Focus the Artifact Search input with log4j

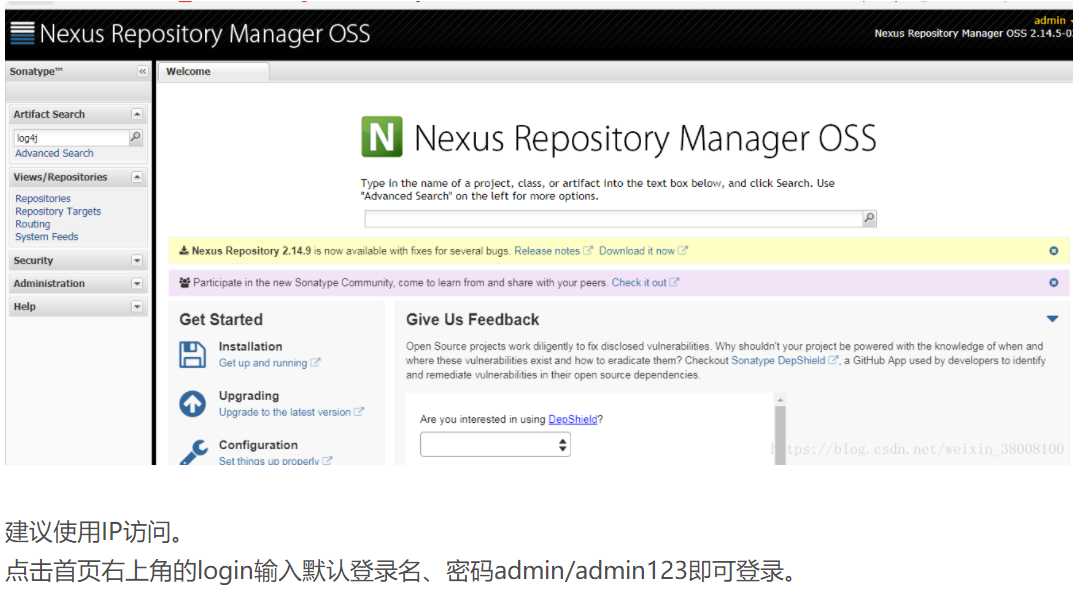point(71,138)
